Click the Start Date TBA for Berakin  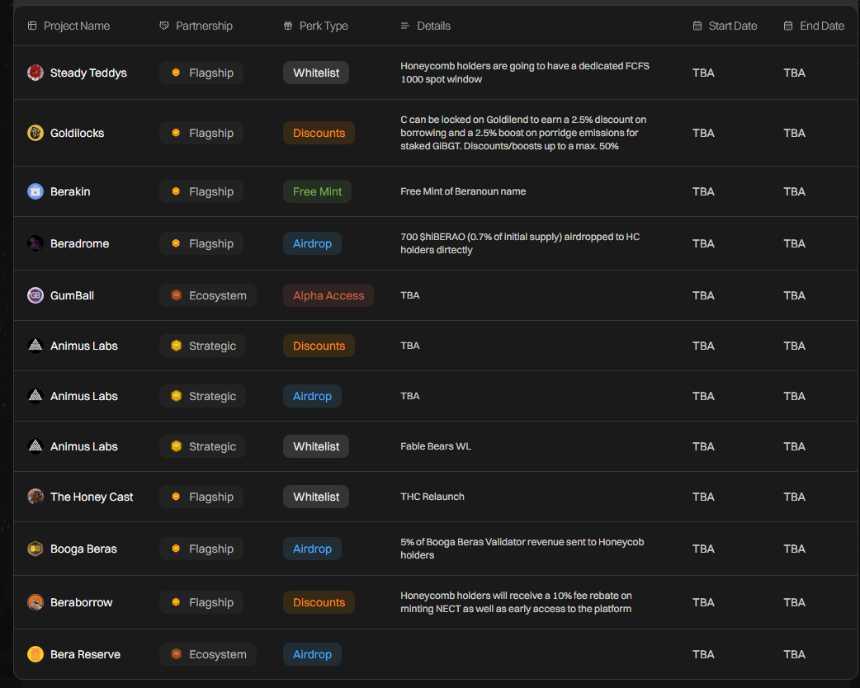click(703, 191)
